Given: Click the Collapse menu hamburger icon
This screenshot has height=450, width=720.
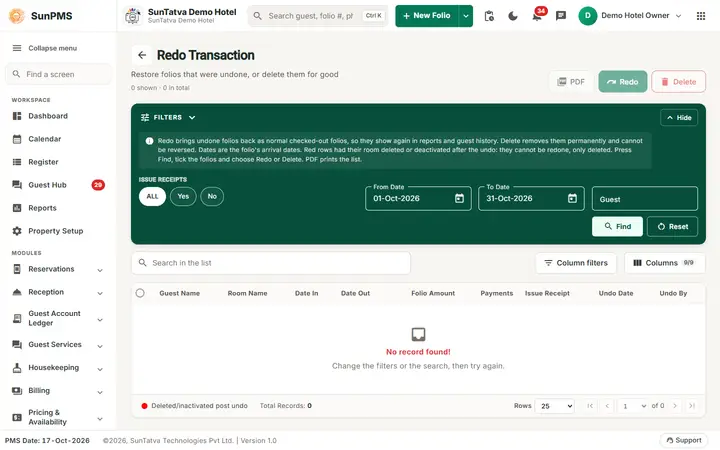Looking at the screenshot, I should (x=17, y=48).
